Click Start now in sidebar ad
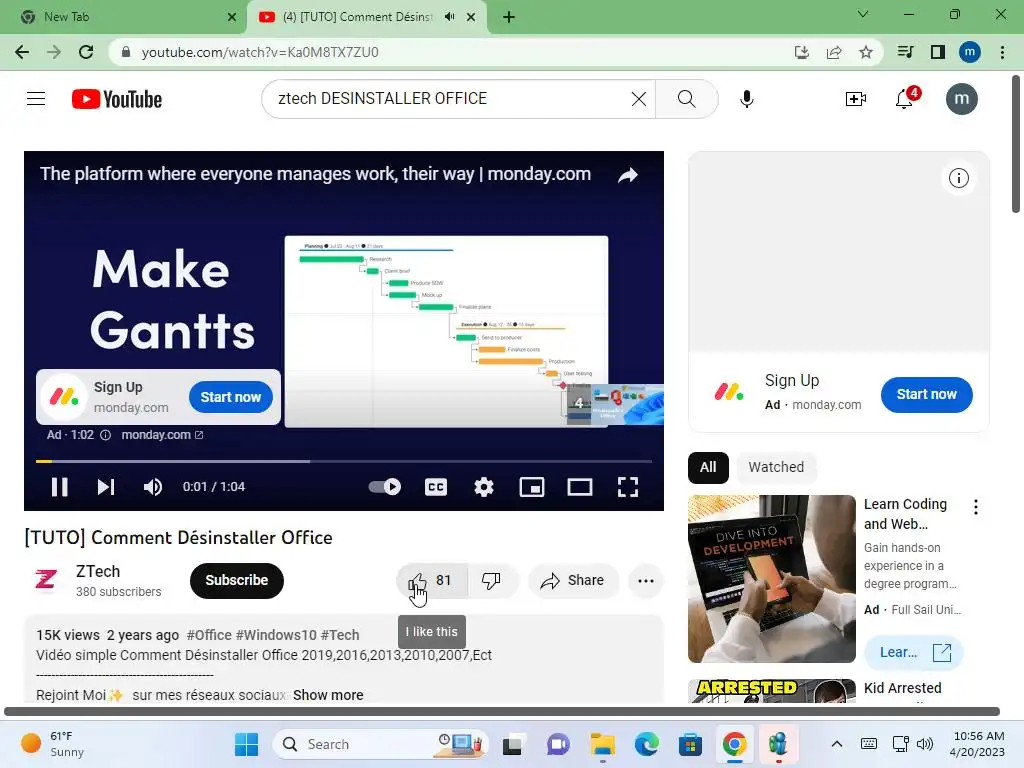The width and height of the screenshot is (1024, 768). click(926, 394)
